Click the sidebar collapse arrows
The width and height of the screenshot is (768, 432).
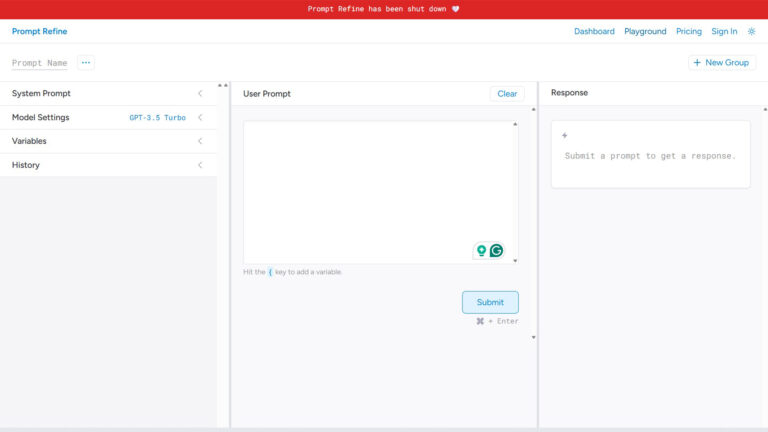coord(223,86)
